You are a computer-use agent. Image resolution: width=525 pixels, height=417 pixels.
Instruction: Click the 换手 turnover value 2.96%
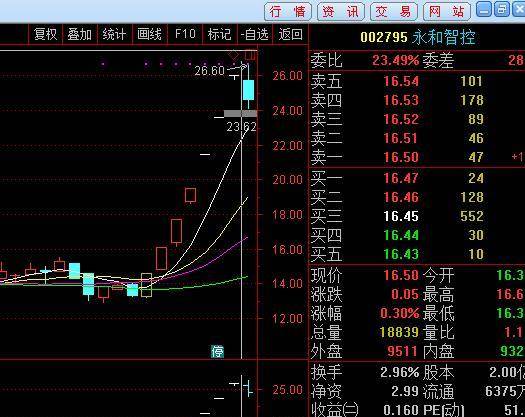point(399,372)
